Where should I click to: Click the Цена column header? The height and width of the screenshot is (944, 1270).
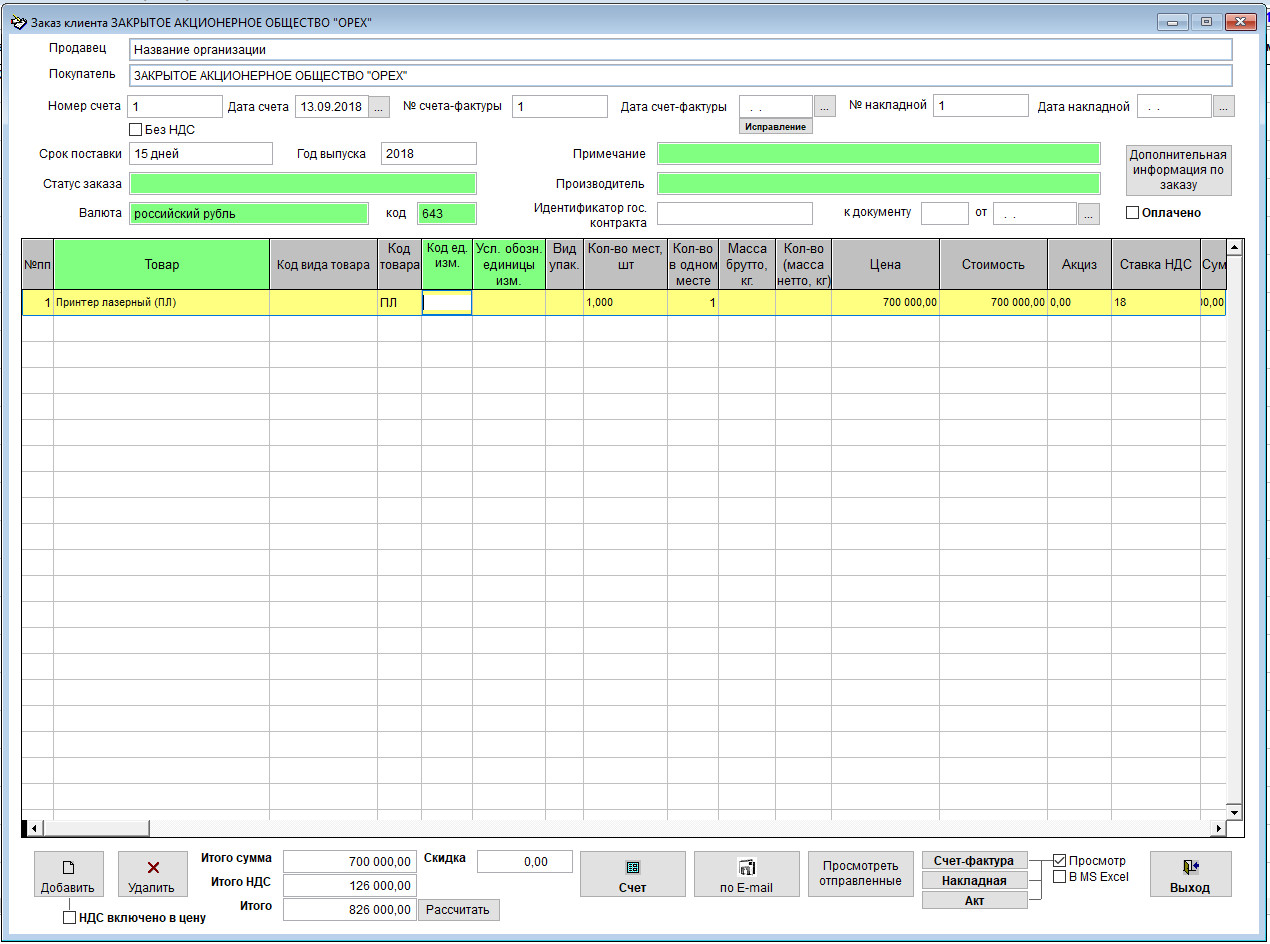885,265
